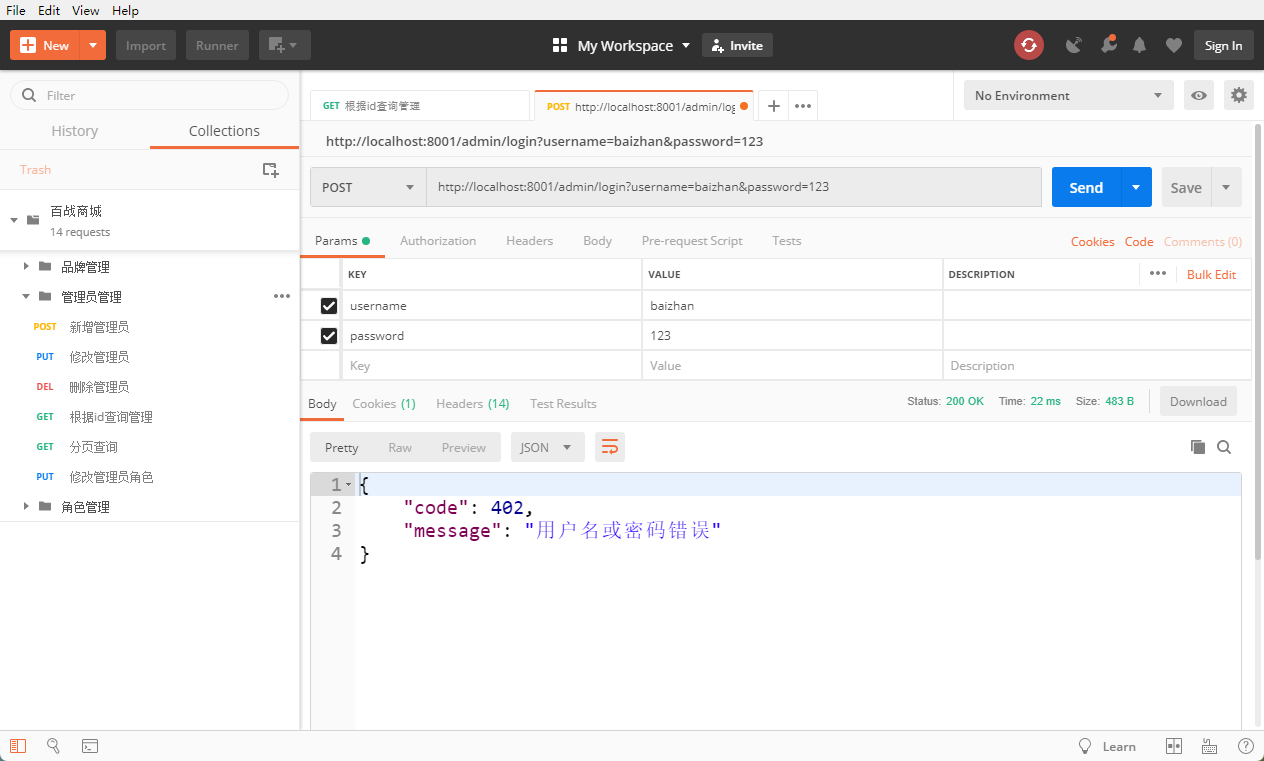
Task: Open find and replace icon in status bar
Action: click(x=54, y=746)
